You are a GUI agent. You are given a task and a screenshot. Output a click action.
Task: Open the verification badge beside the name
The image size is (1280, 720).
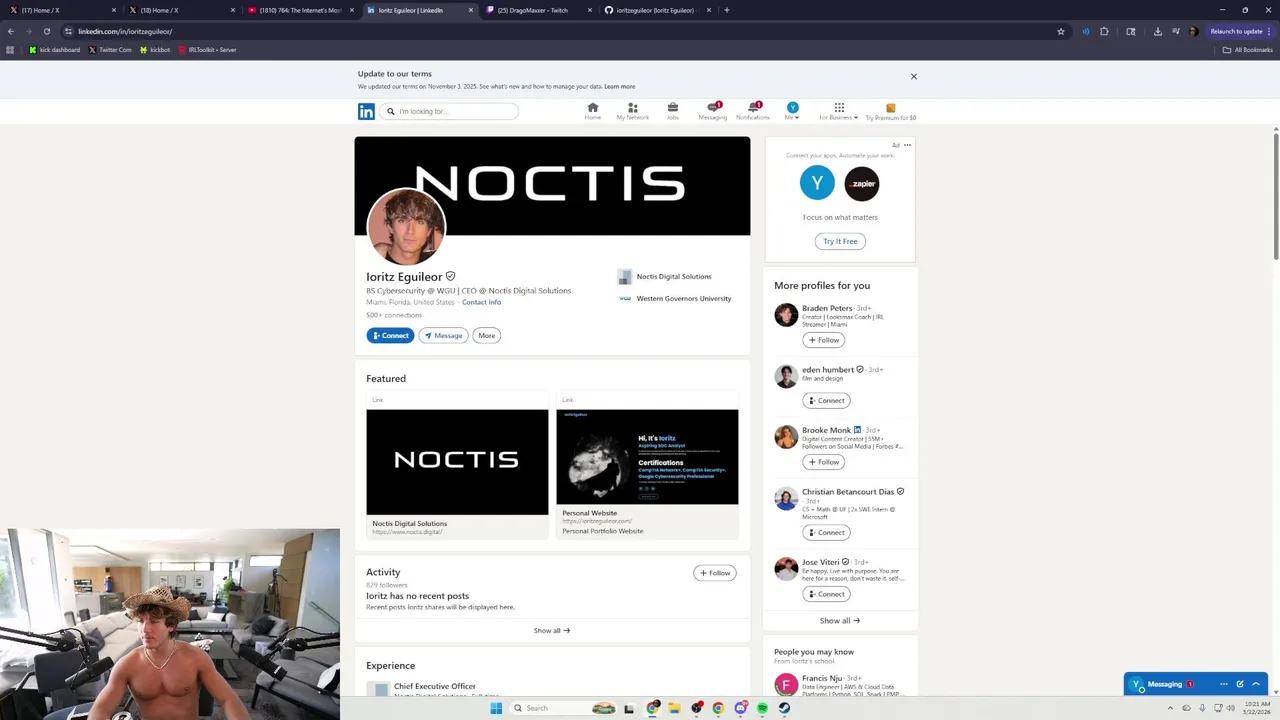(450, 276)
